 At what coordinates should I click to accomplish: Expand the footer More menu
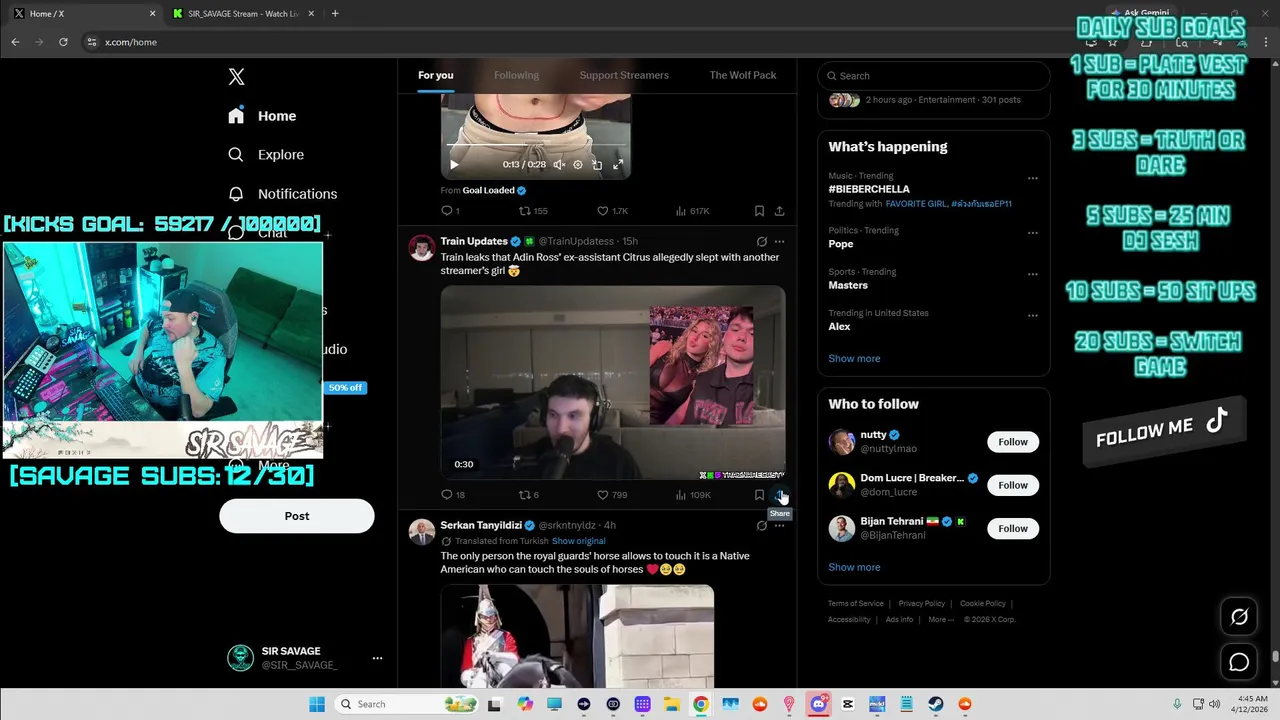[940, 620]
